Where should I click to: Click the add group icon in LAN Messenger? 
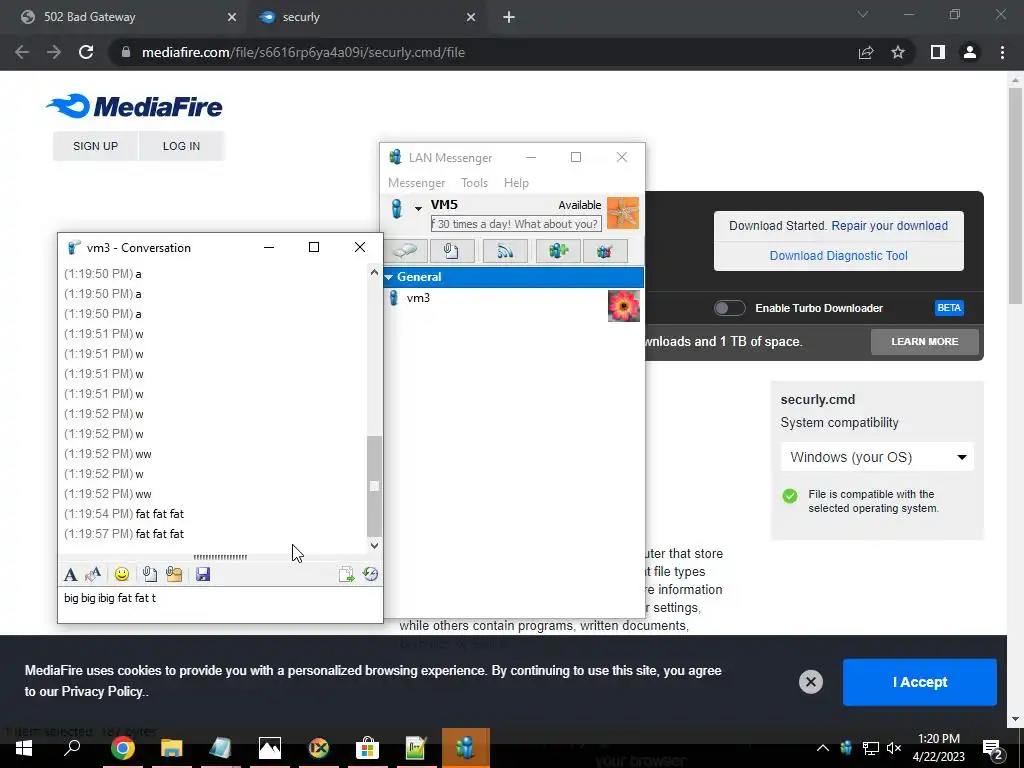[558, 251]
